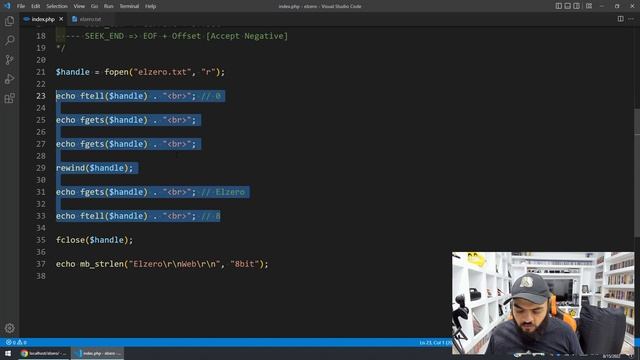Open the Terminal menu
Image resolution: width=640 pixels, height=360 pixels.
tap(129, 6)
